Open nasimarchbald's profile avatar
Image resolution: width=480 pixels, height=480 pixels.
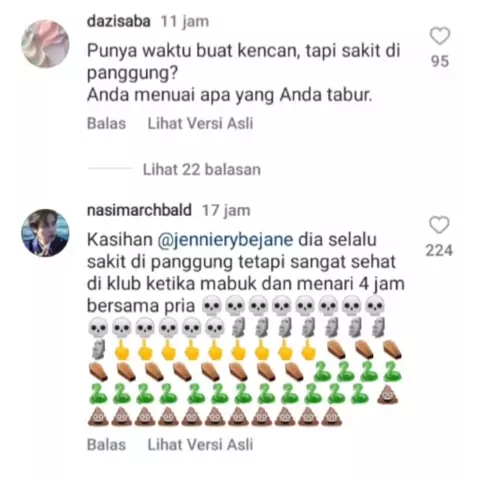pyautogui.click(x=45, y=233)
